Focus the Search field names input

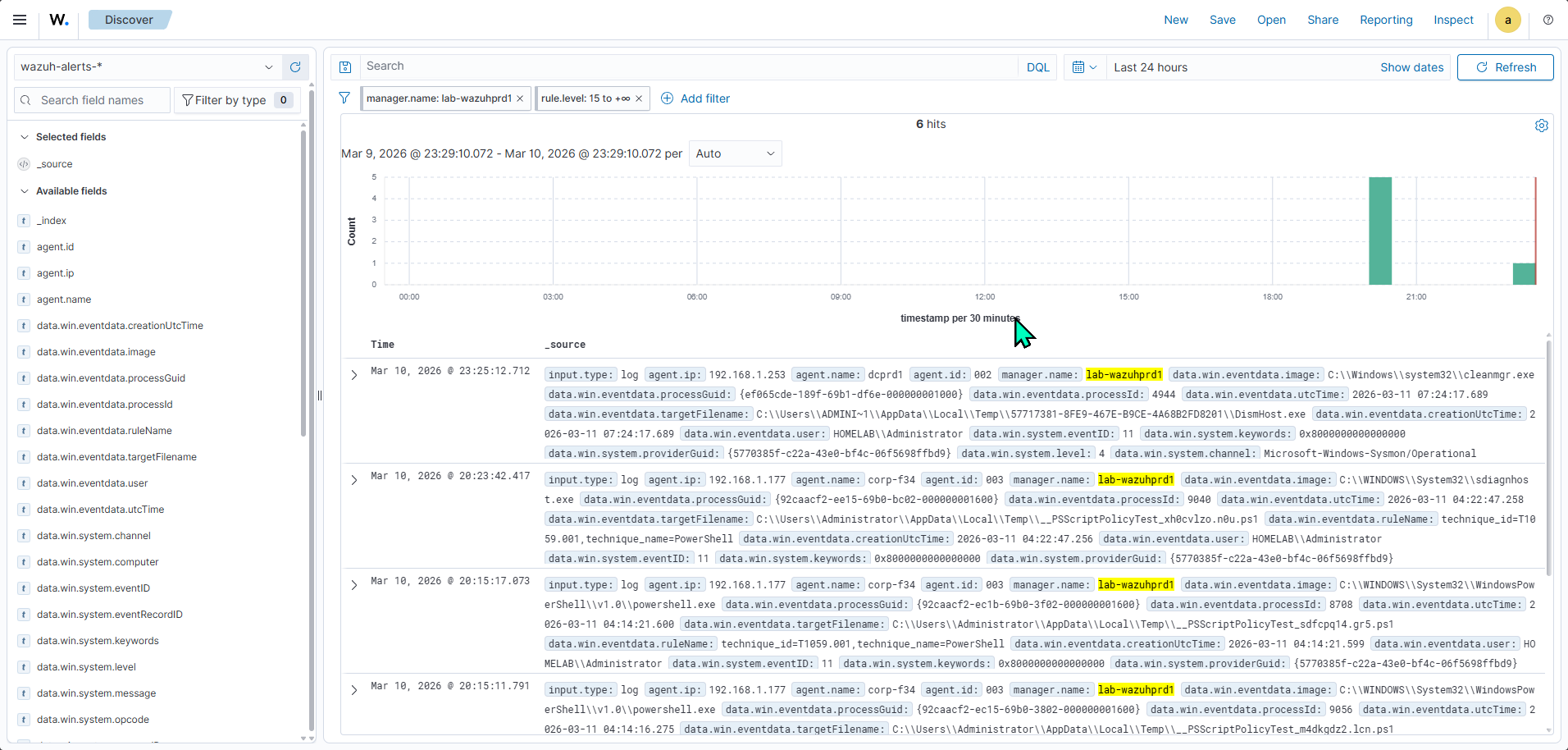(x=92, y=100)
